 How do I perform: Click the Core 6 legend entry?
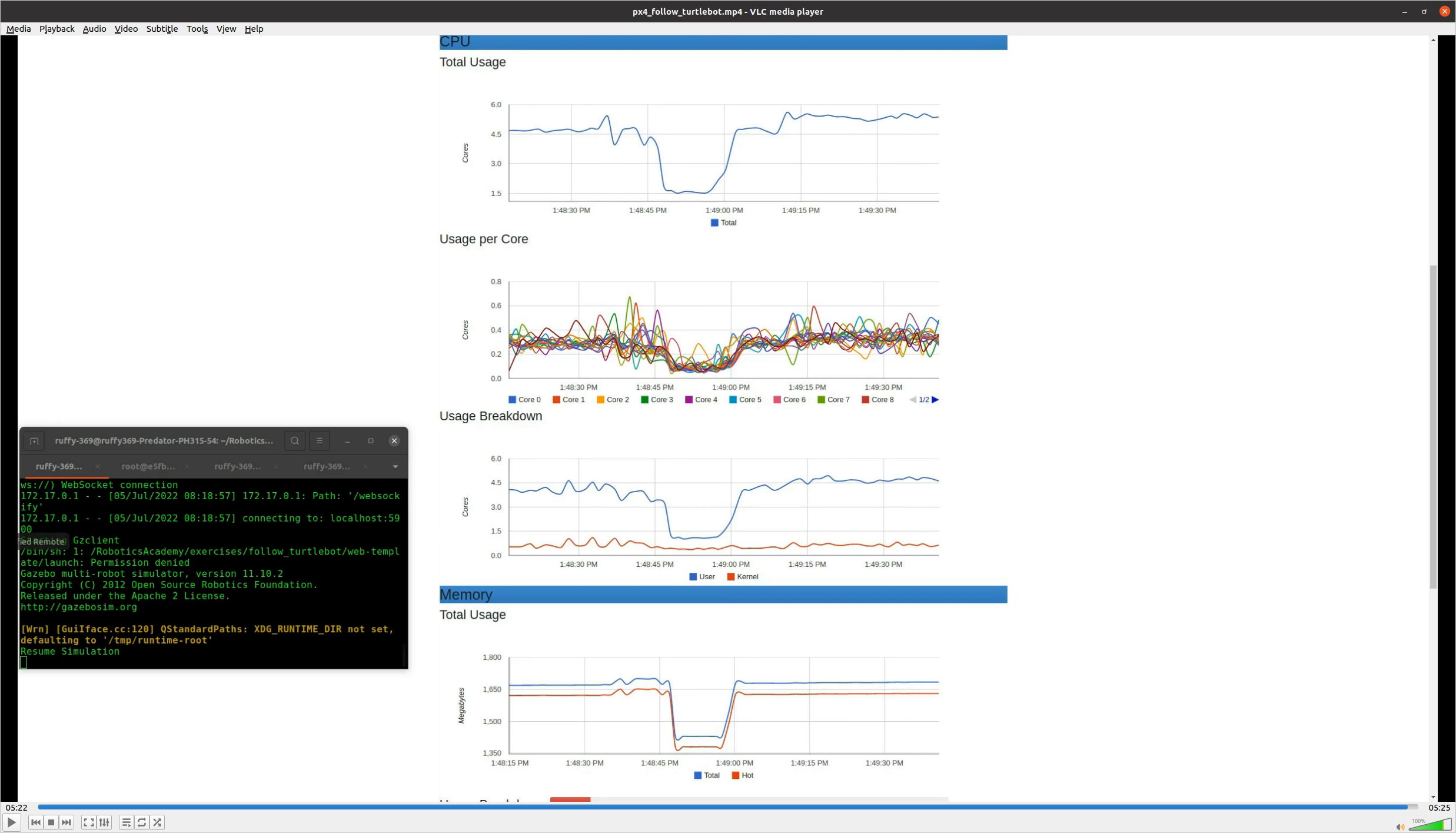(789, 400)
